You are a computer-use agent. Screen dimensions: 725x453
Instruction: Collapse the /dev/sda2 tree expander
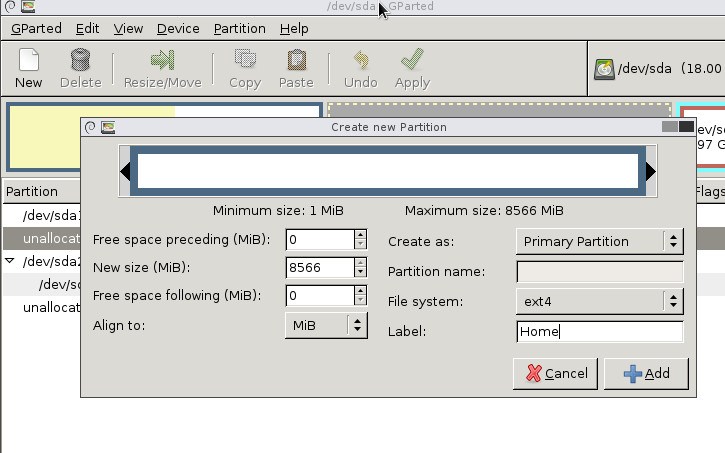(x=10, y=261)
